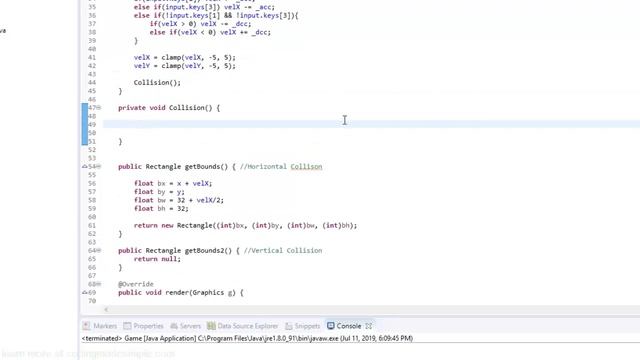640x360 pixels.
Task: Click the quick diff change bar at line 49
Action: (84, 124)
